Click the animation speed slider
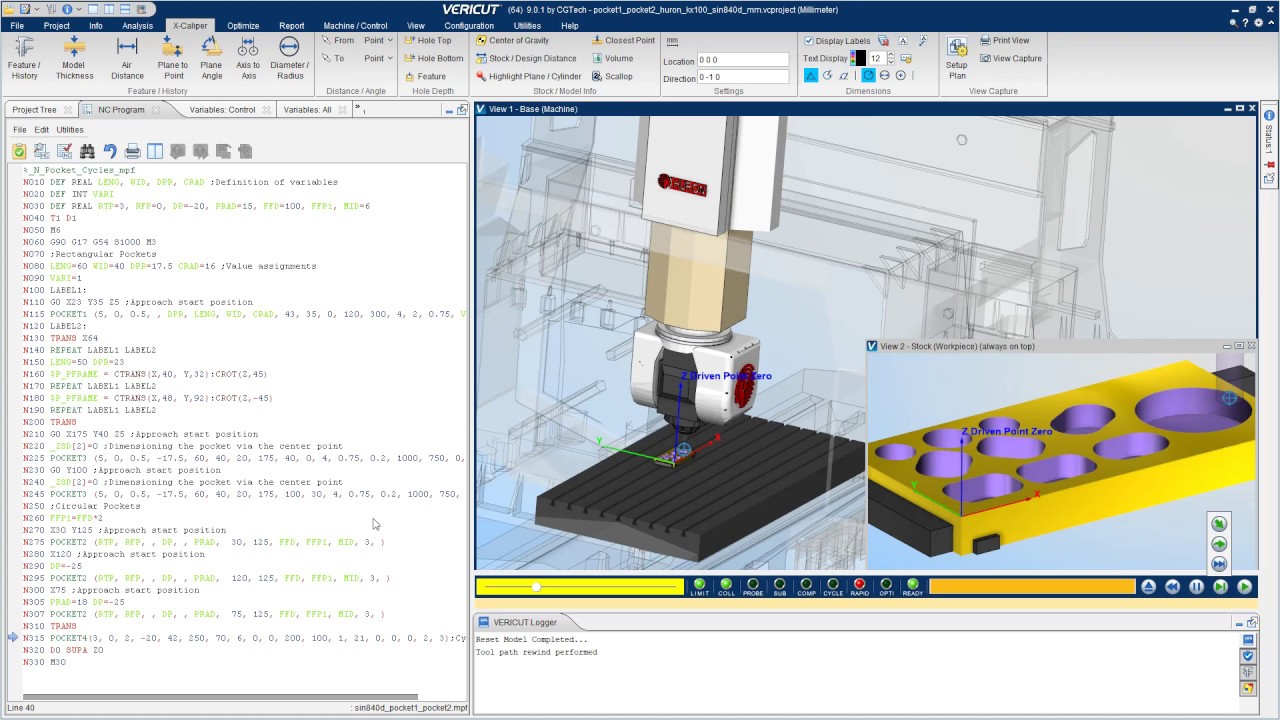This screenshot has height=720, width=1280. pos(580,587)
